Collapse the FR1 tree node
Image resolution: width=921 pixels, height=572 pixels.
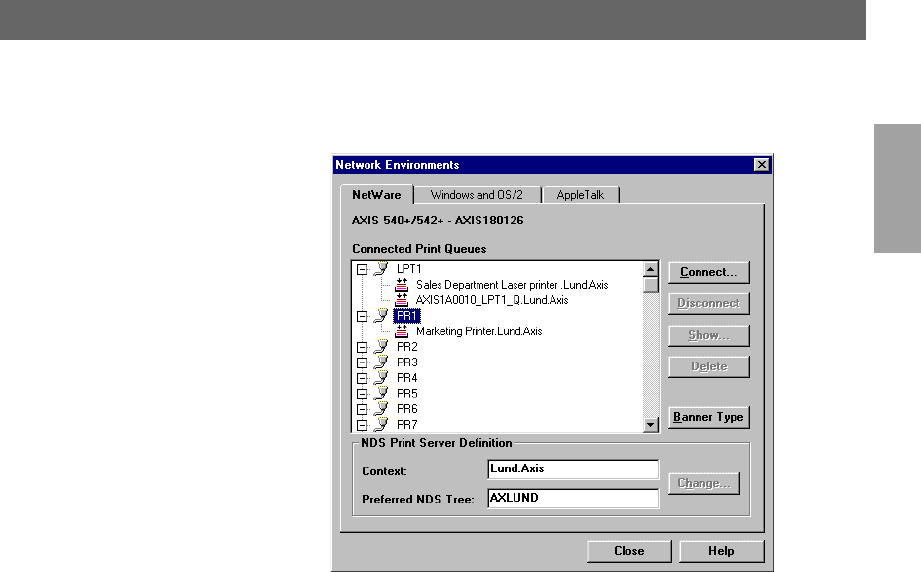pos(362,315)
